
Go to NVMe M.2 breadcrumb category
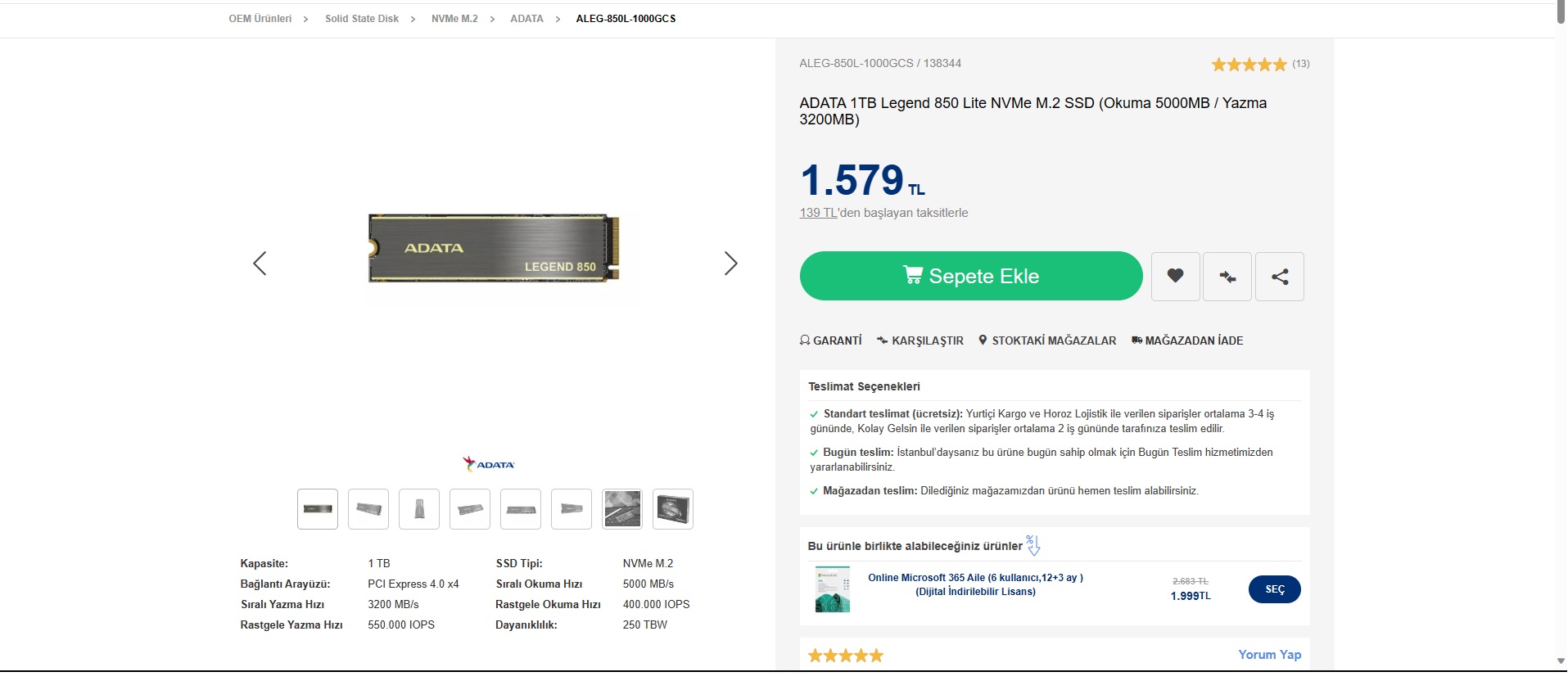coord(454,19)
